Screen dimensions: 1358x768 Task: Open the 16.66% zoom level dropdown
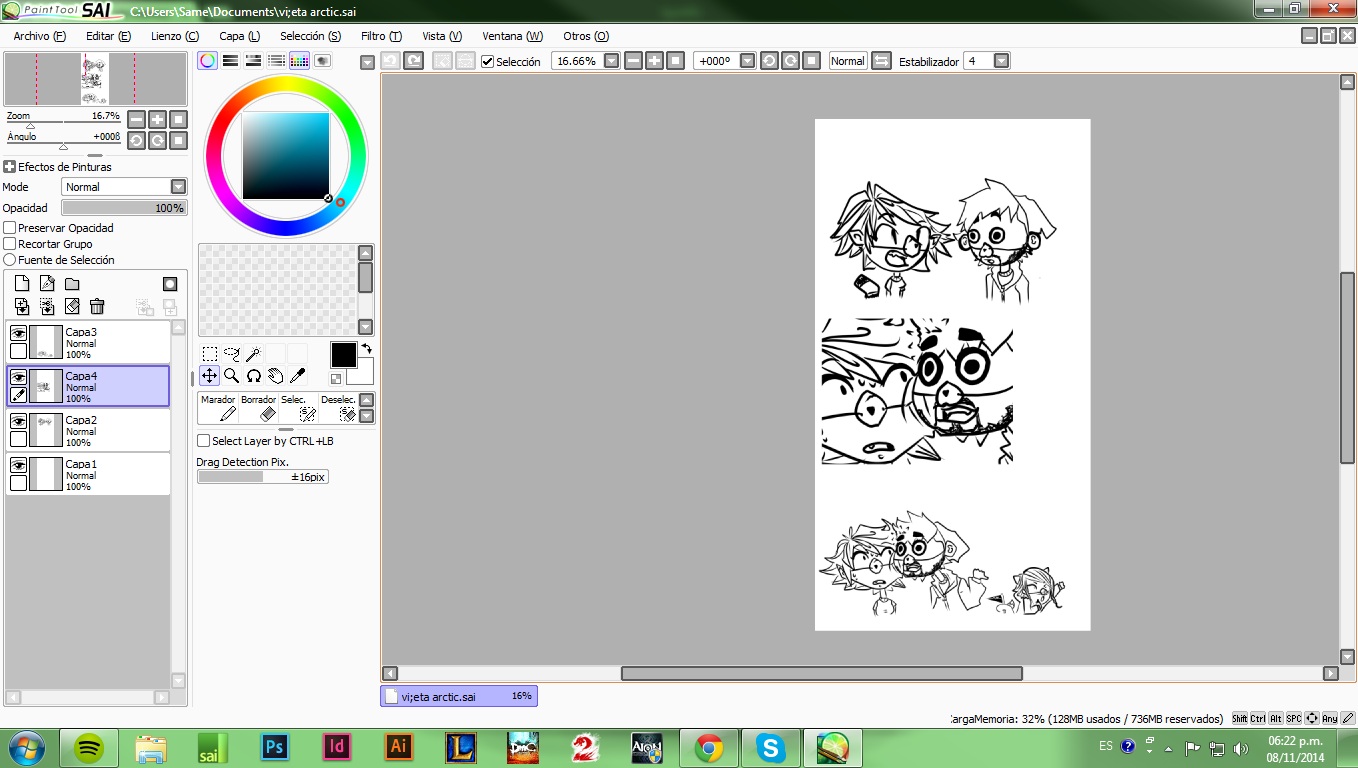(611, 61)
